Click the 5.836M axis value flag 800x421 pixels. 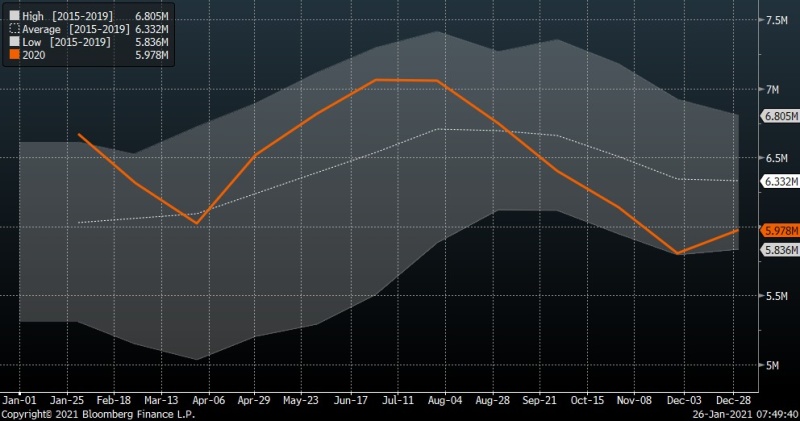[780, 250]
